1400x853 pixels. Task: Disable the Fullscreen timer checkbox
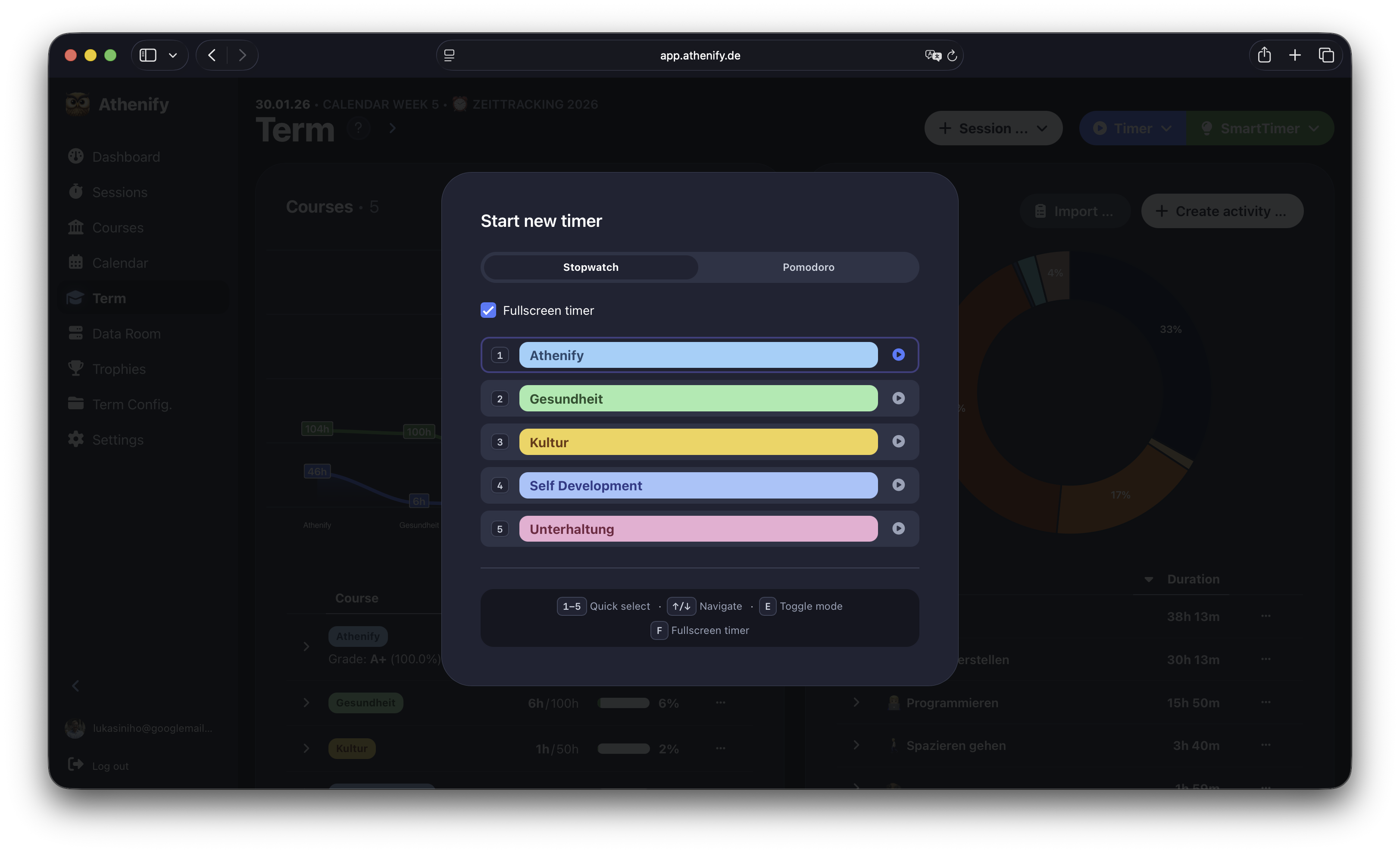click(488, 310)
